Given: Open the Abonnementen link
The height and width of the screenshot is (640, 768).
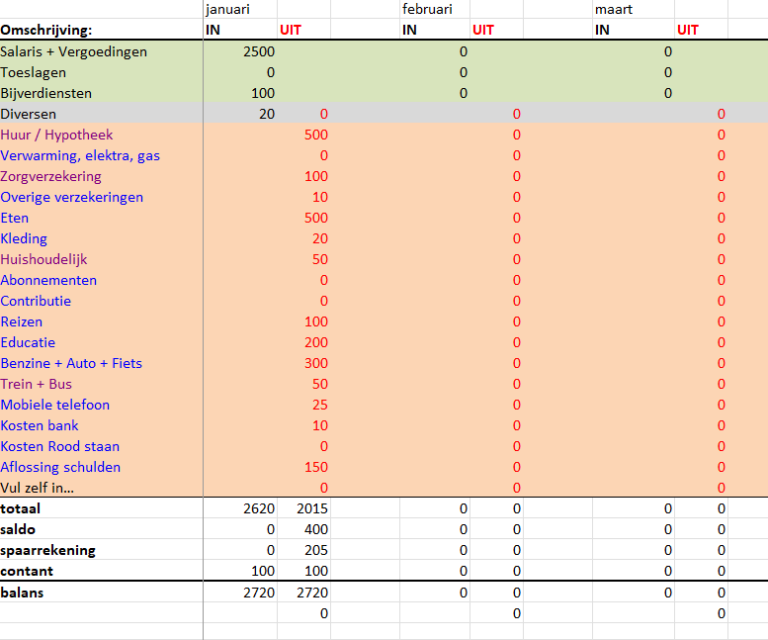Looking at the screenshot, I should point(48,280).
